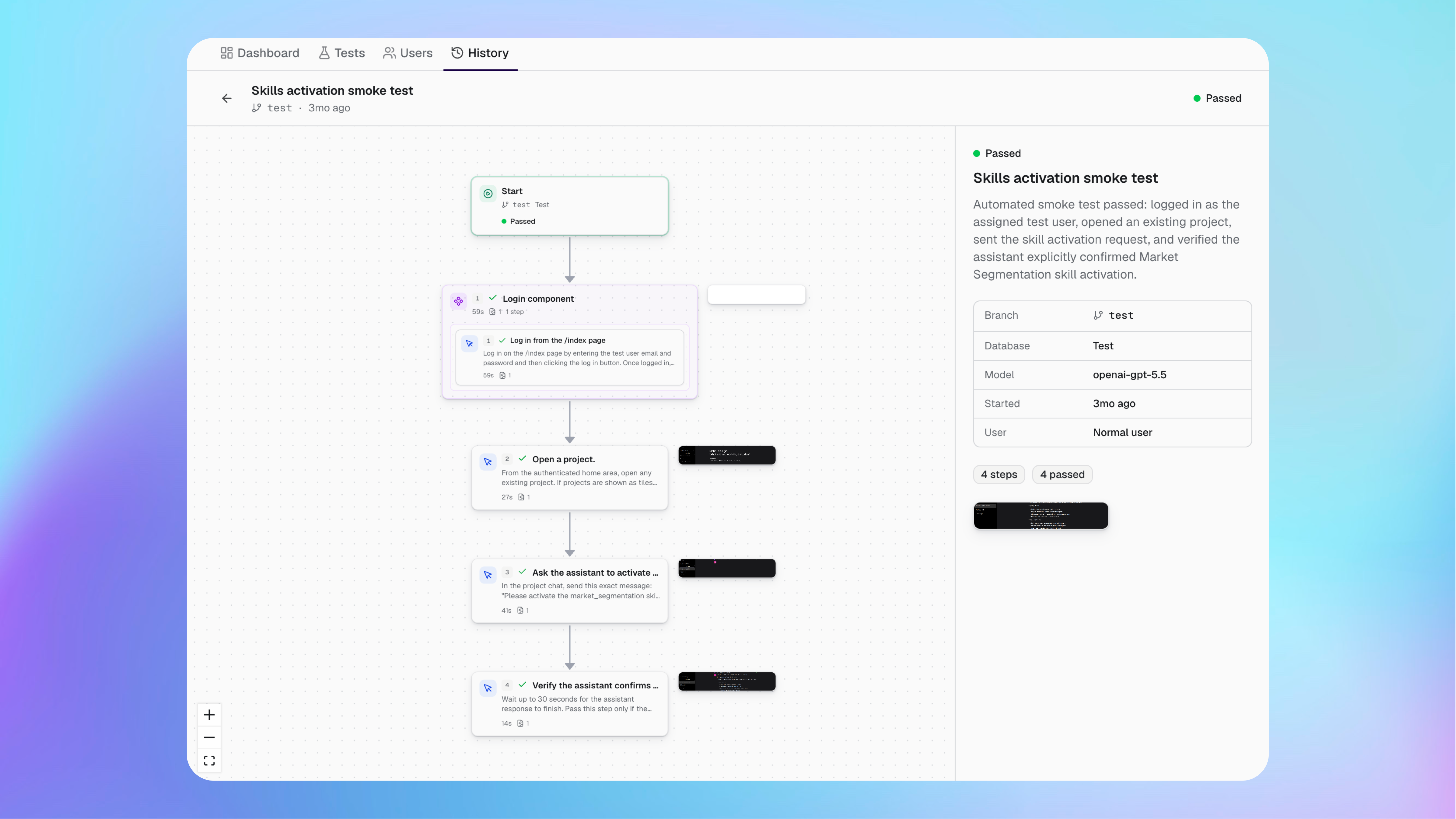Click the test branch value in details
Screen dimensions: 1456x819
tap(1121, 315)
